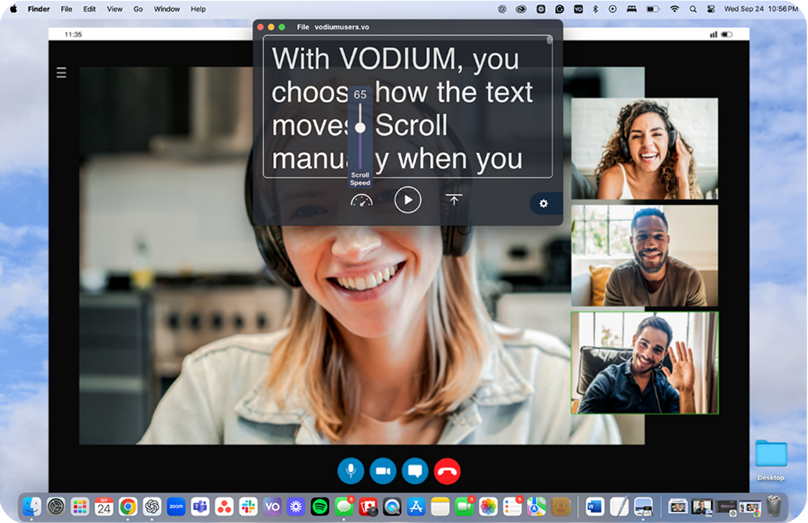The width and height of the screenshot is (808, 523).
Task: Open the Finder menu
Action: point(39,9)
